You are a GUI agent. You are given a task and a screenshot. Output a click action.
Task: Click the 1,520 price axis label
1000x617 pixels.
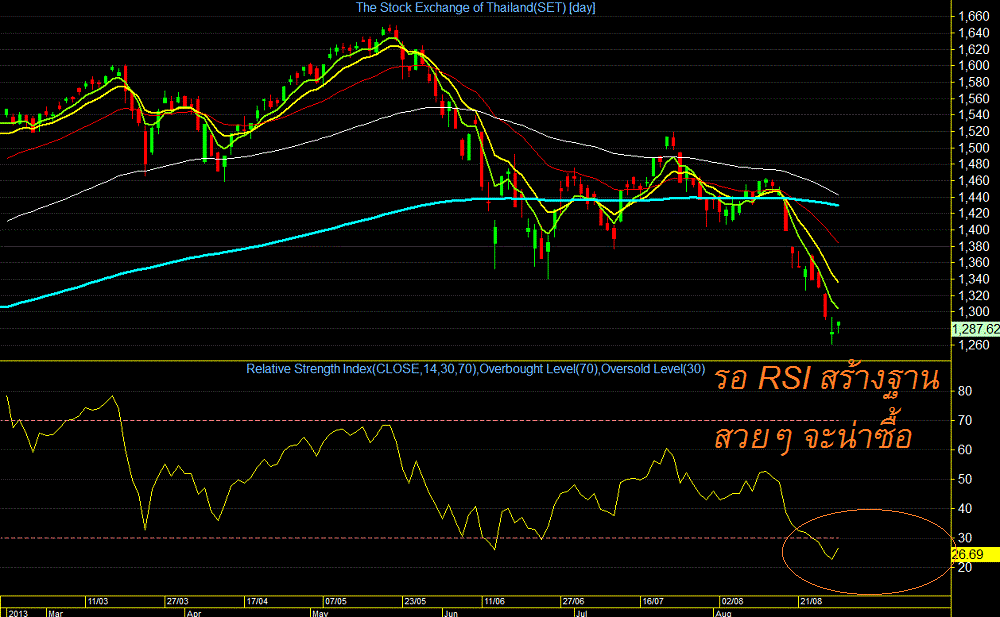tap(974, 131)
